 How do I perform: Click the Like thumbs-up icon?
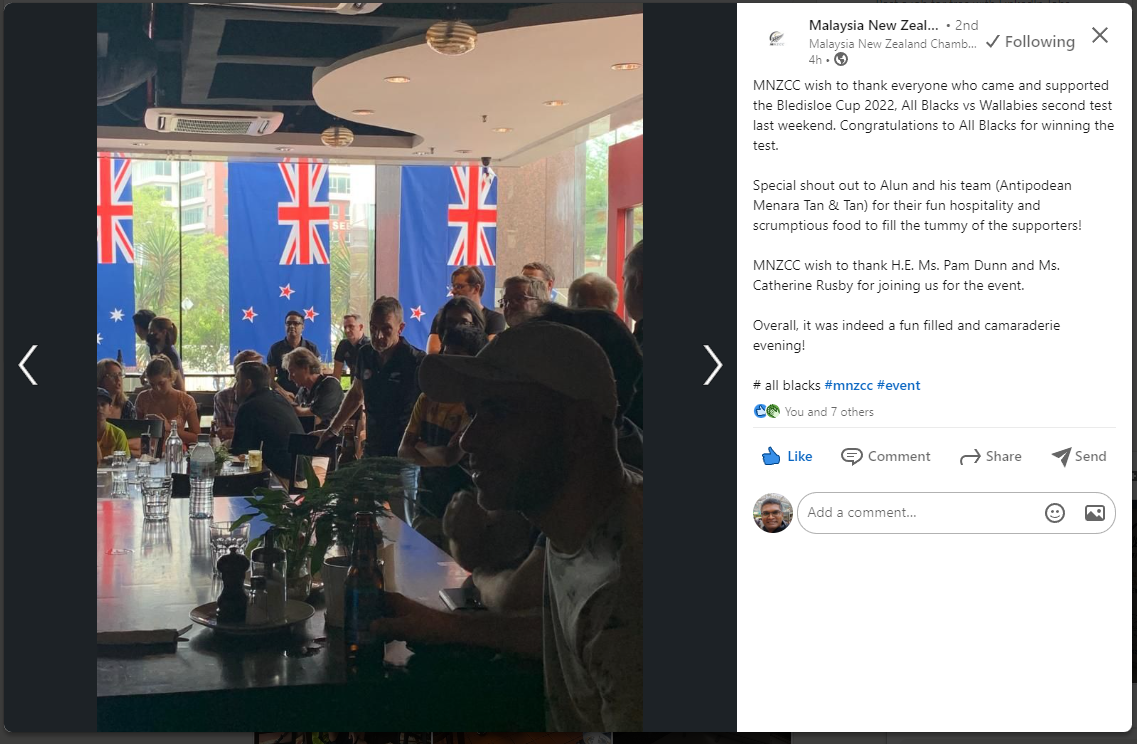click(771, 456)
